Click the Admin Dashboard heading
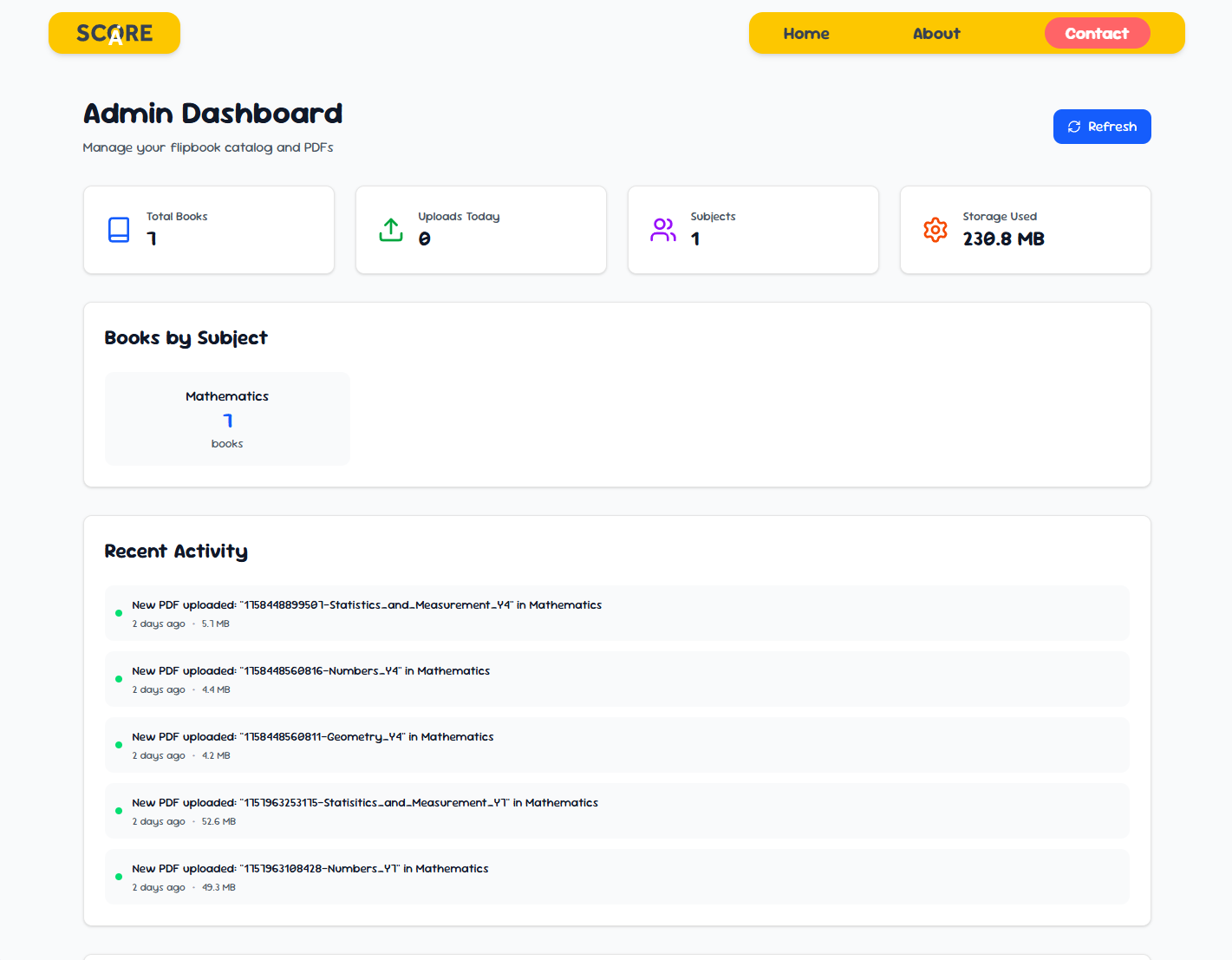 coord(212,114)
